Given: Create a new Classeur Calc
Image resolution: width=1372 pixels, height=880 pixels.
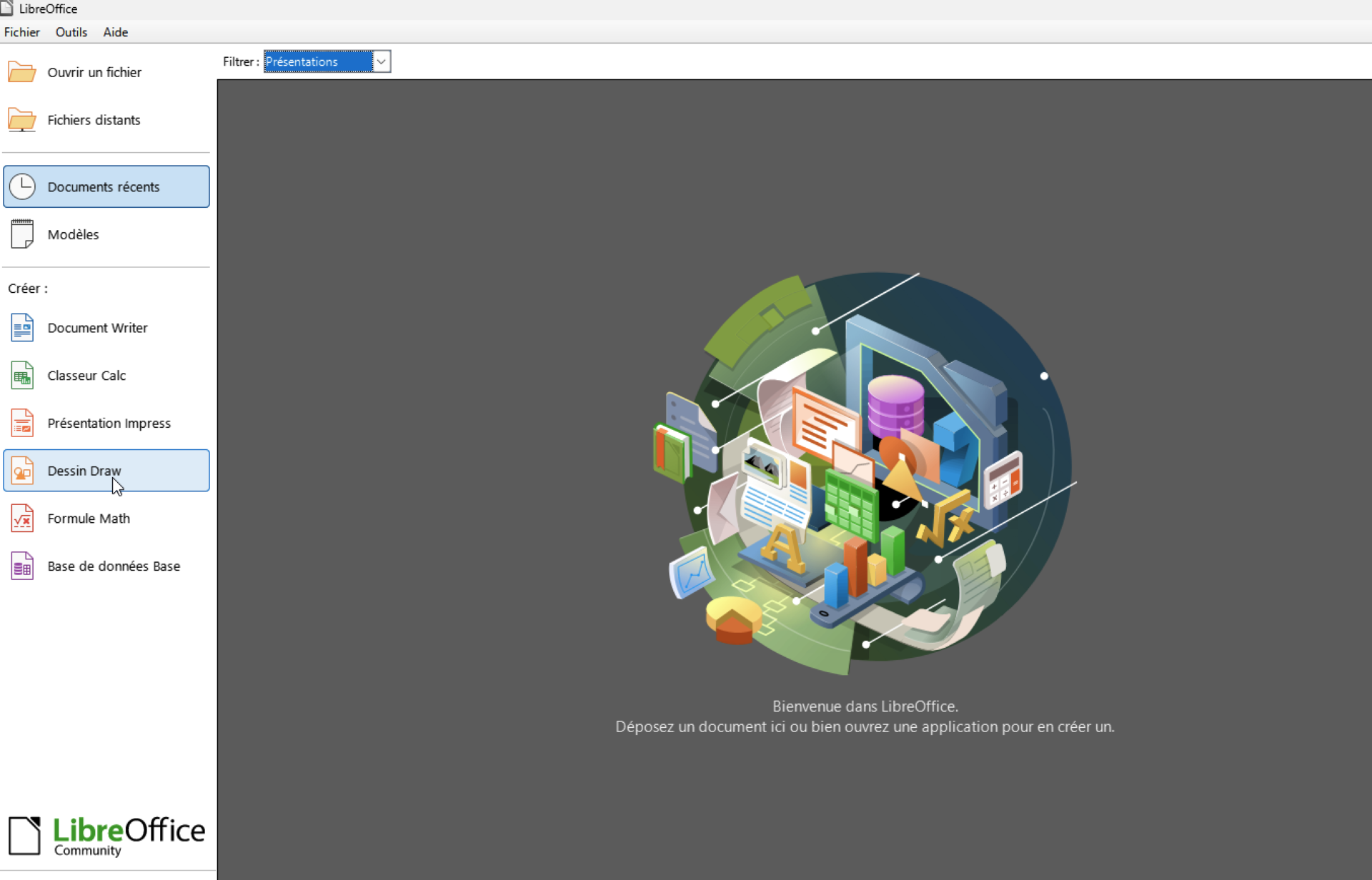Looking at the screenshot, I should 106,376.
